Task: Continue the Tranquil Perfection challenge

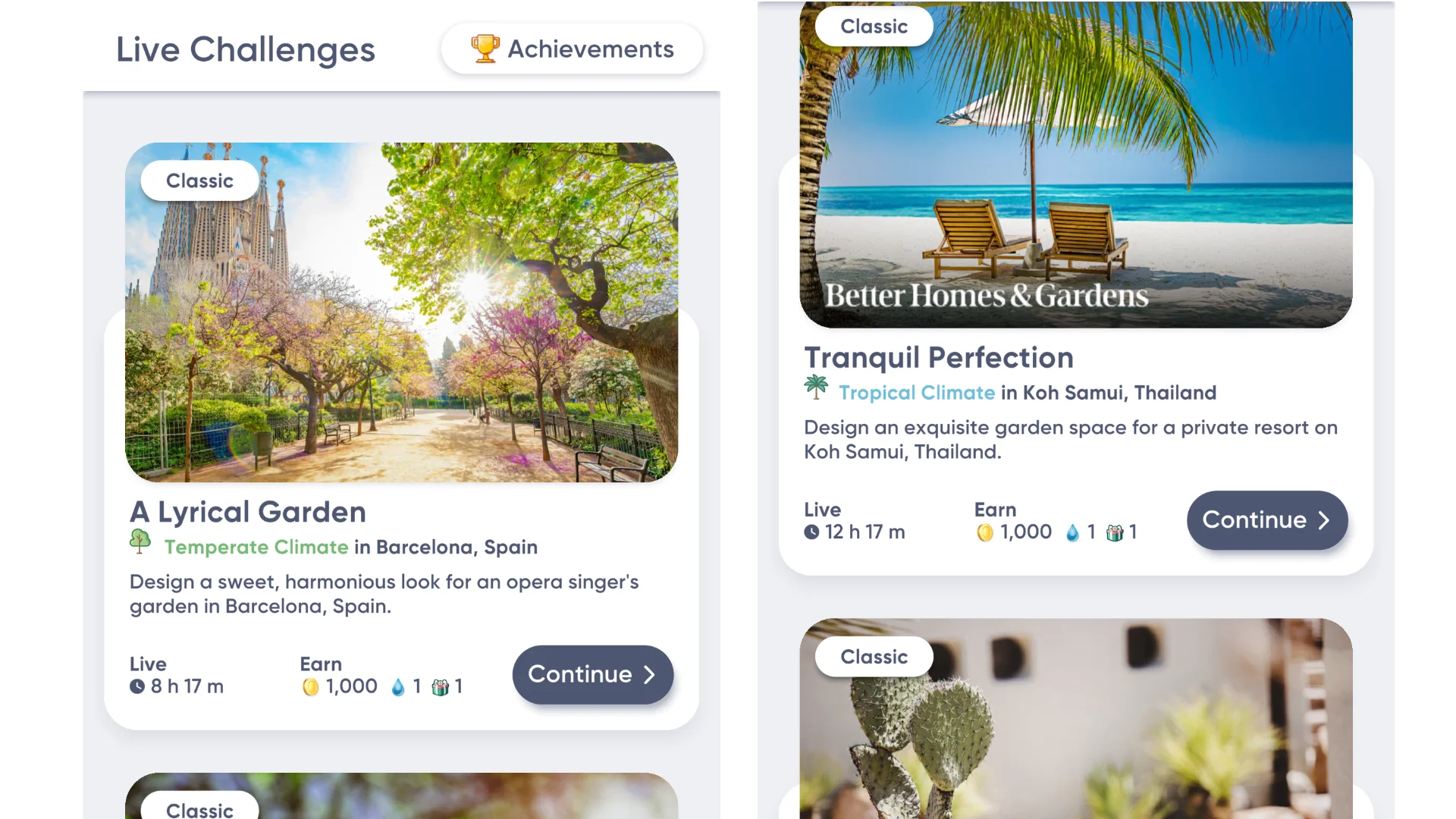Action: point(1267,520)
